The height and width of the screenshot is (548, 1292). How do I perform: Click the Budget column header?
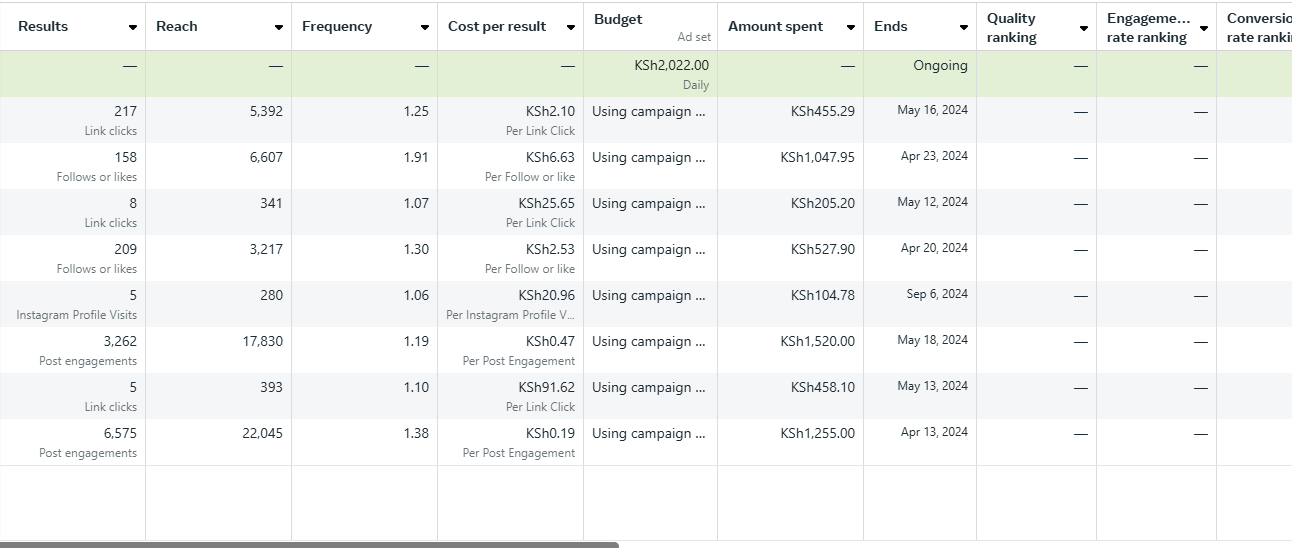pos(618,19)
